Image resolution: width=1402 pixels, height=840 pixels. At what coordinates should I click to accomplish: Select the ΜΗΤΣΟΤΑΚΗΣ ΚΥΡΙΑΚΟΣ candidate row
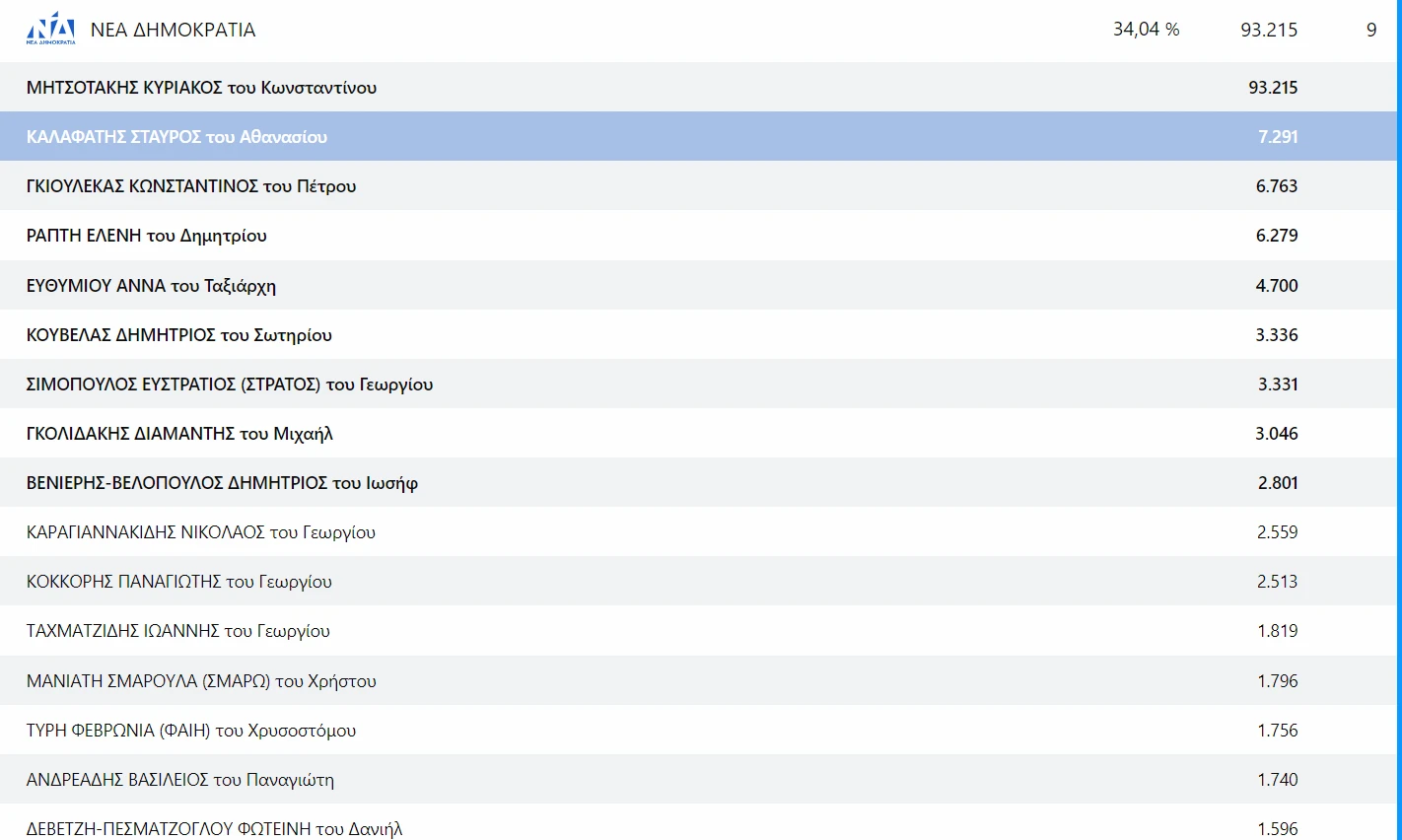[201, 88]
